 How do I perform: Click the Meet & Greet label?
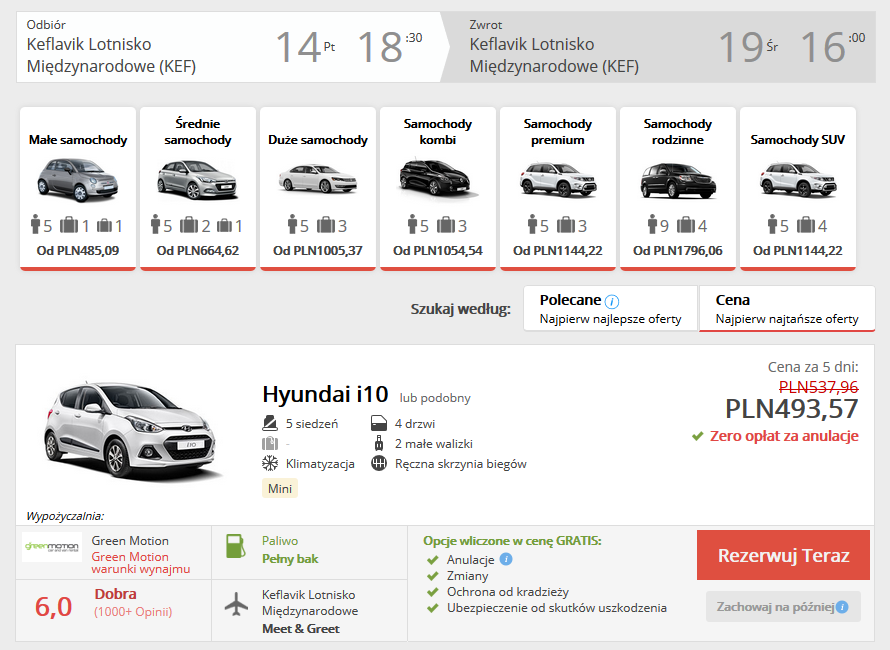click(301, 629)
